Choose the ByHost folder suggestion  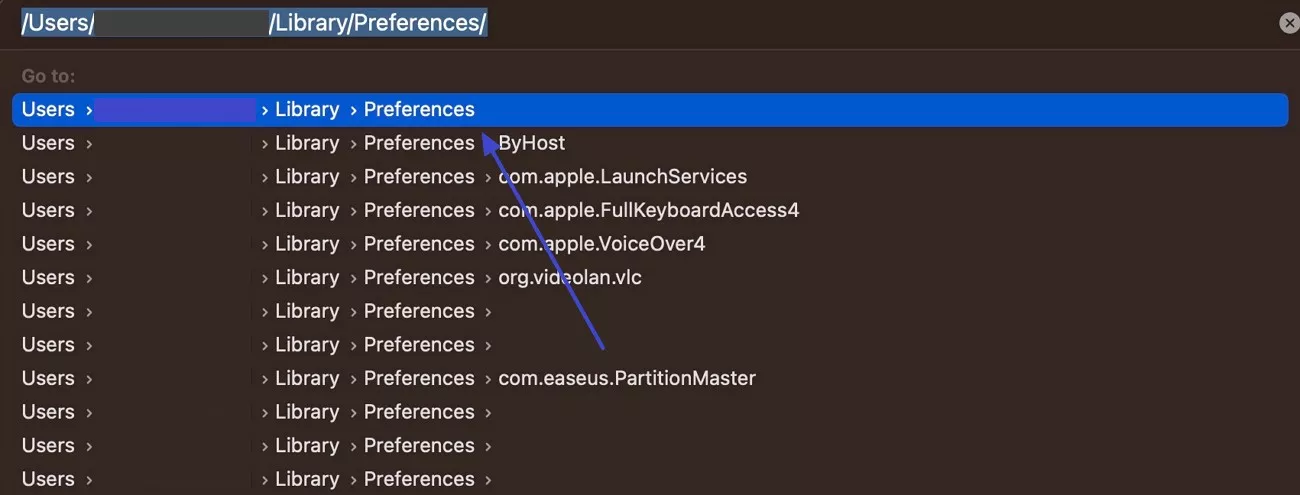[531, 143]
